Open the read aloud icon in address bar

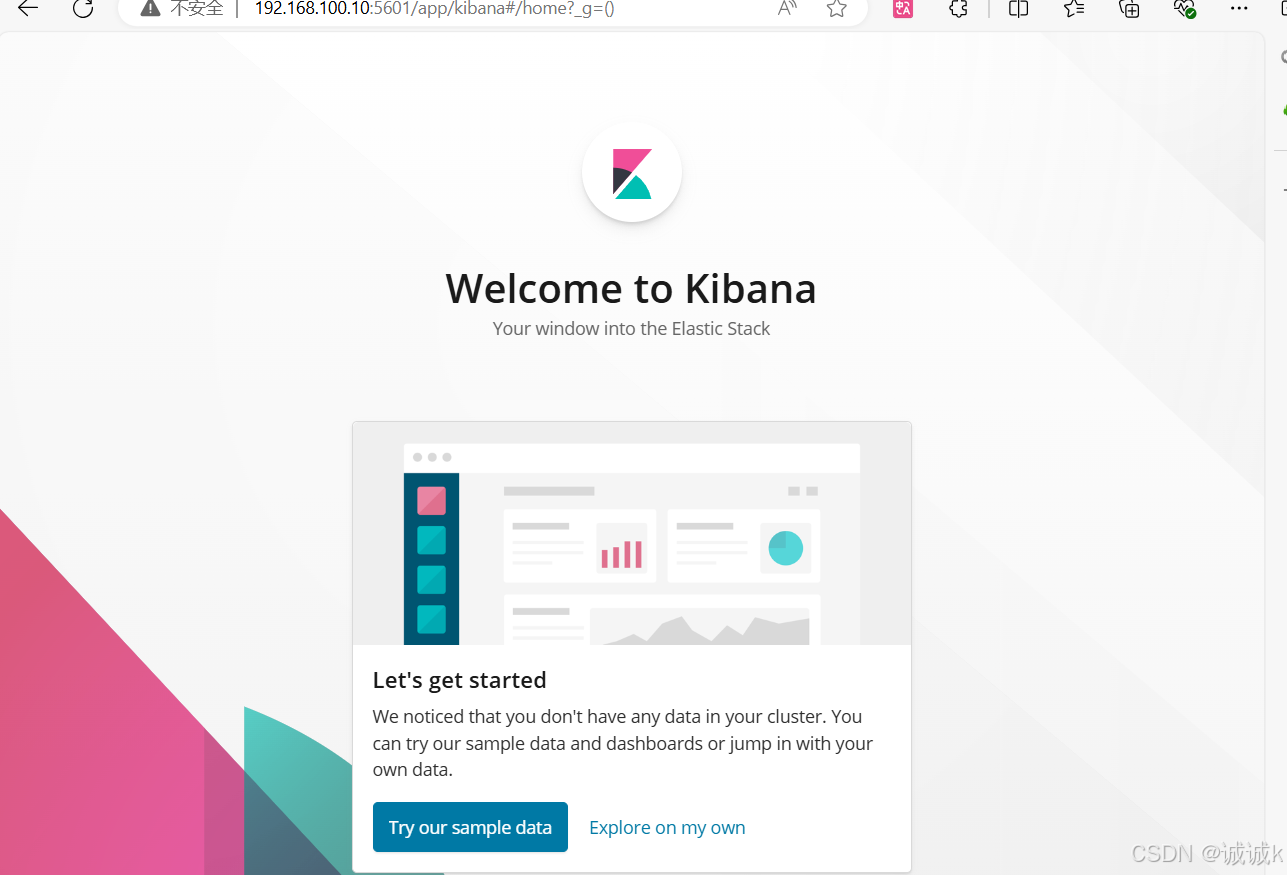pos(787,9)
